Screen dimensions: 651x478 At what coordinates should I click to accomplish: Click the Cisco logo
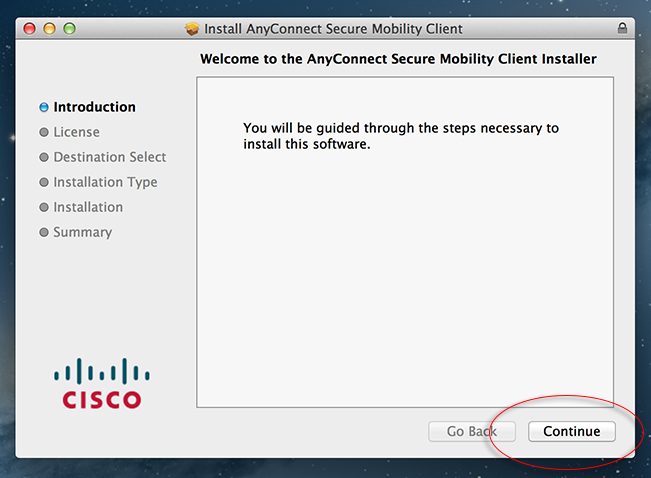pyautogui.click(x=102, y=383)
